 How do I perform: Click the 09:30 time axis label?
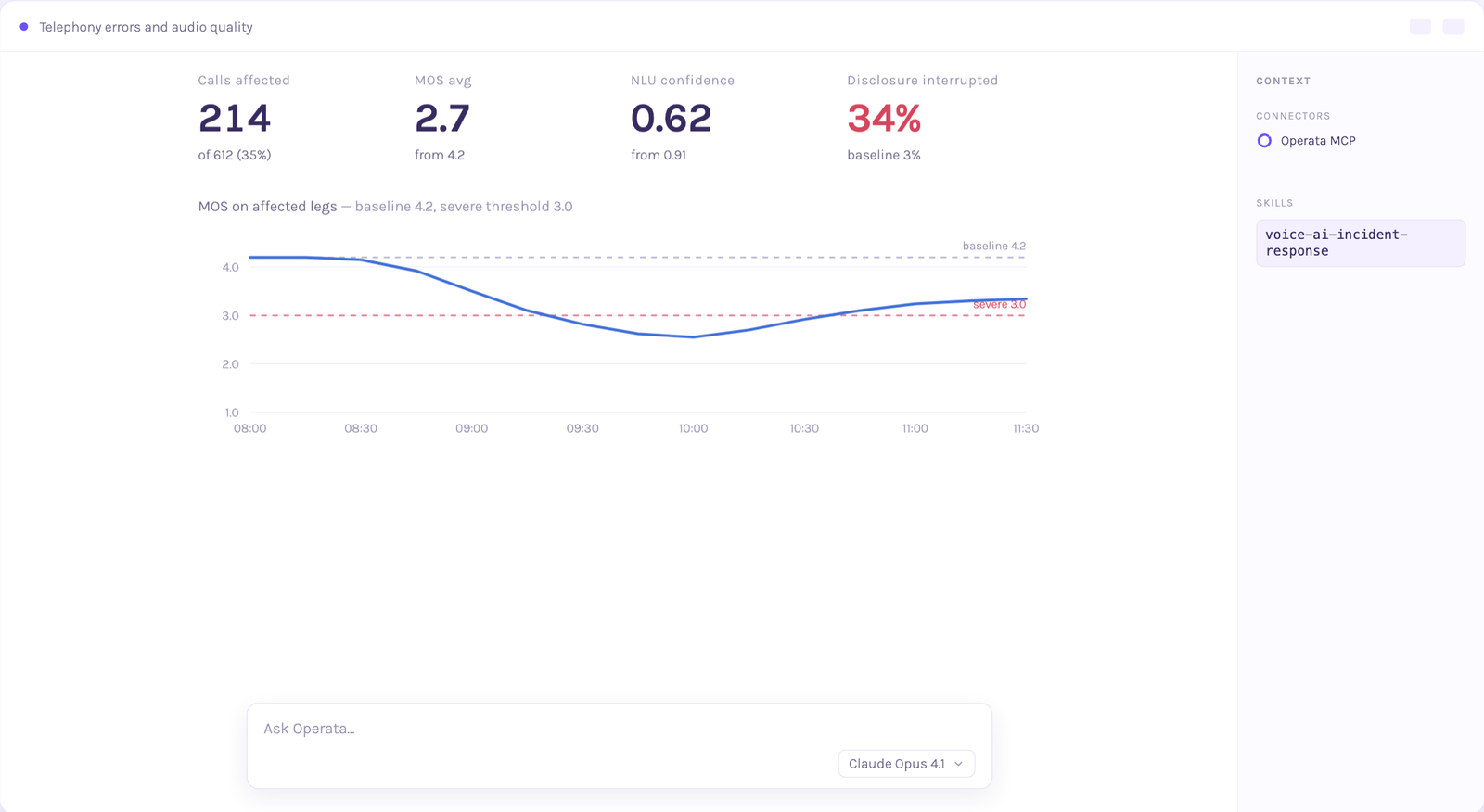(x=582, y=428)
